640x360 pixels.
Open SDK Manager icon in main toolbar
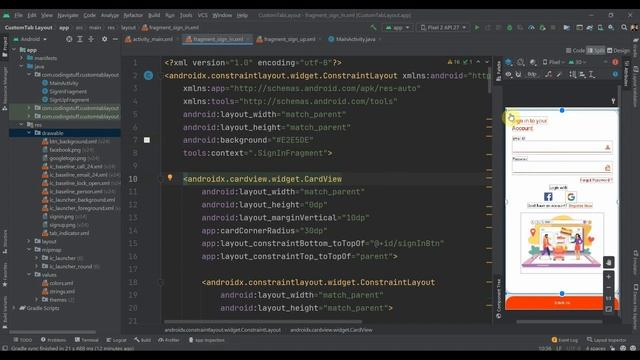pos(611,27)
